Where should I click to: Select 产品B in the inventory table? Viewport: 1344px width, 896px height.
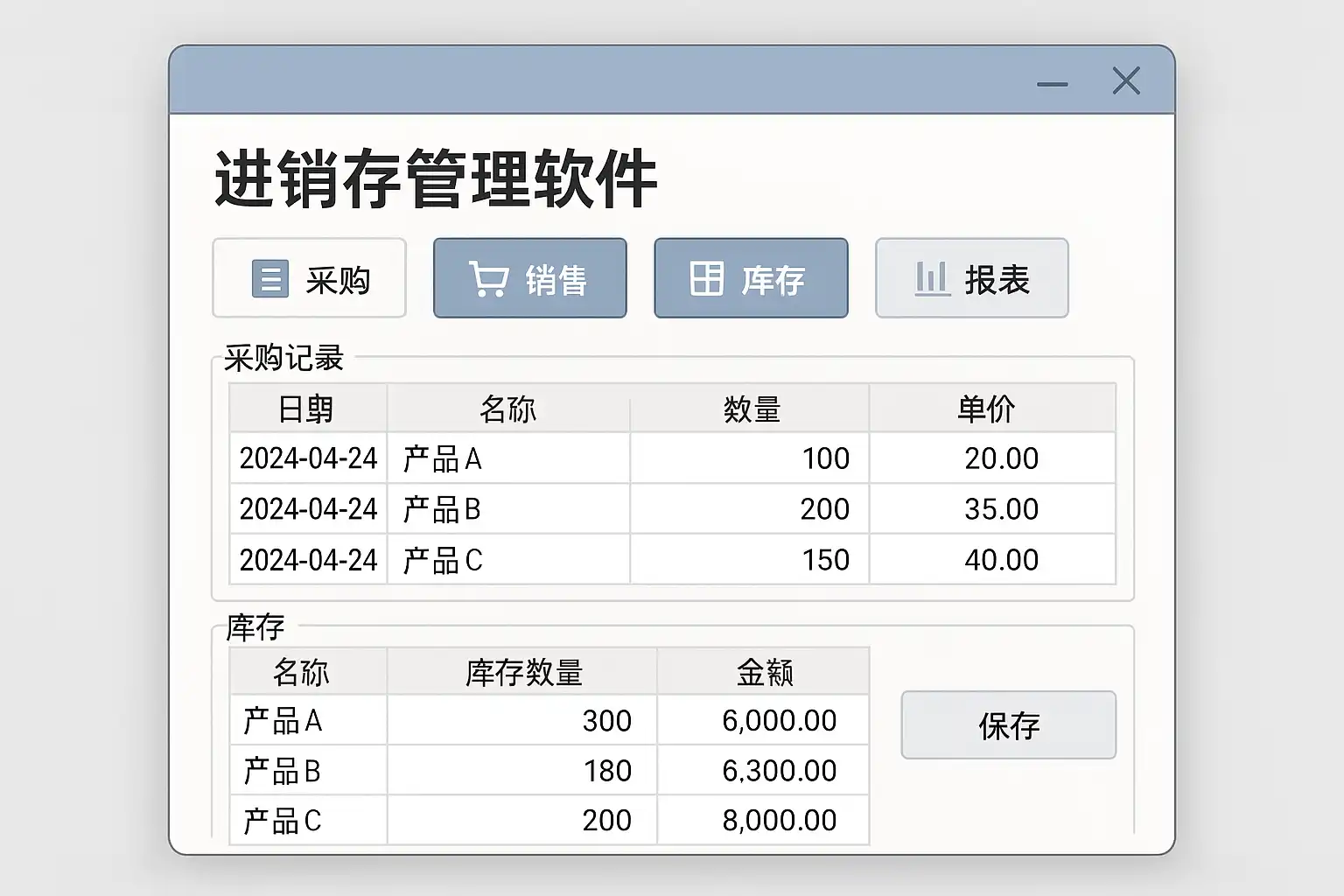[283, 771]
